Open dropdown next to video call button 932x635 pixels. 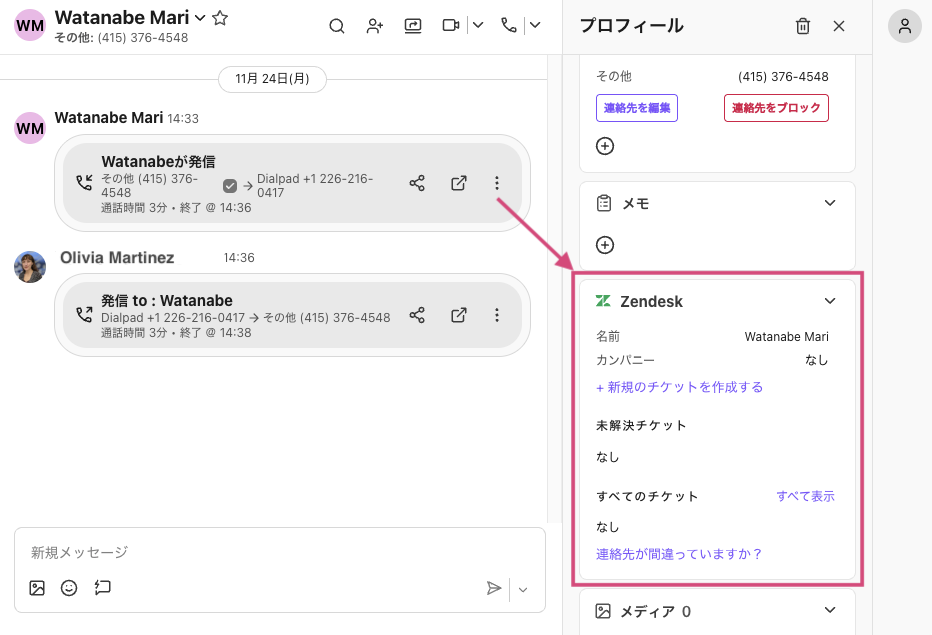click(x=478, y=26)
